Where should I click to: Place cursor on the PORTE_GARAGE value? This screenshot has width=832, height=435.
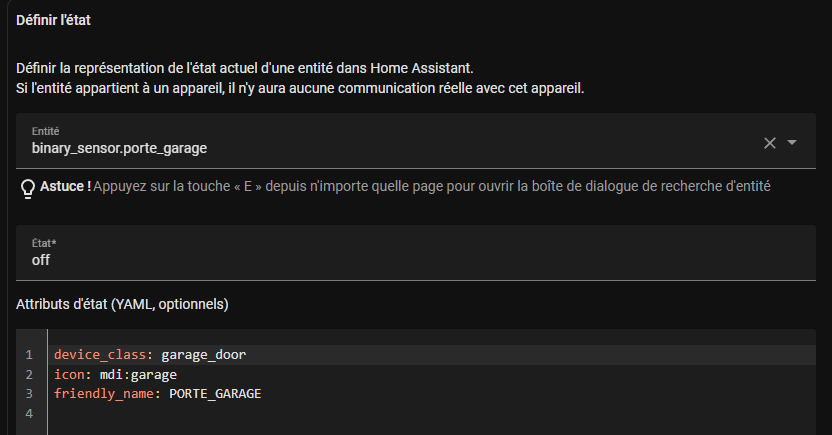pyautogui.click(x=215, y=394)
